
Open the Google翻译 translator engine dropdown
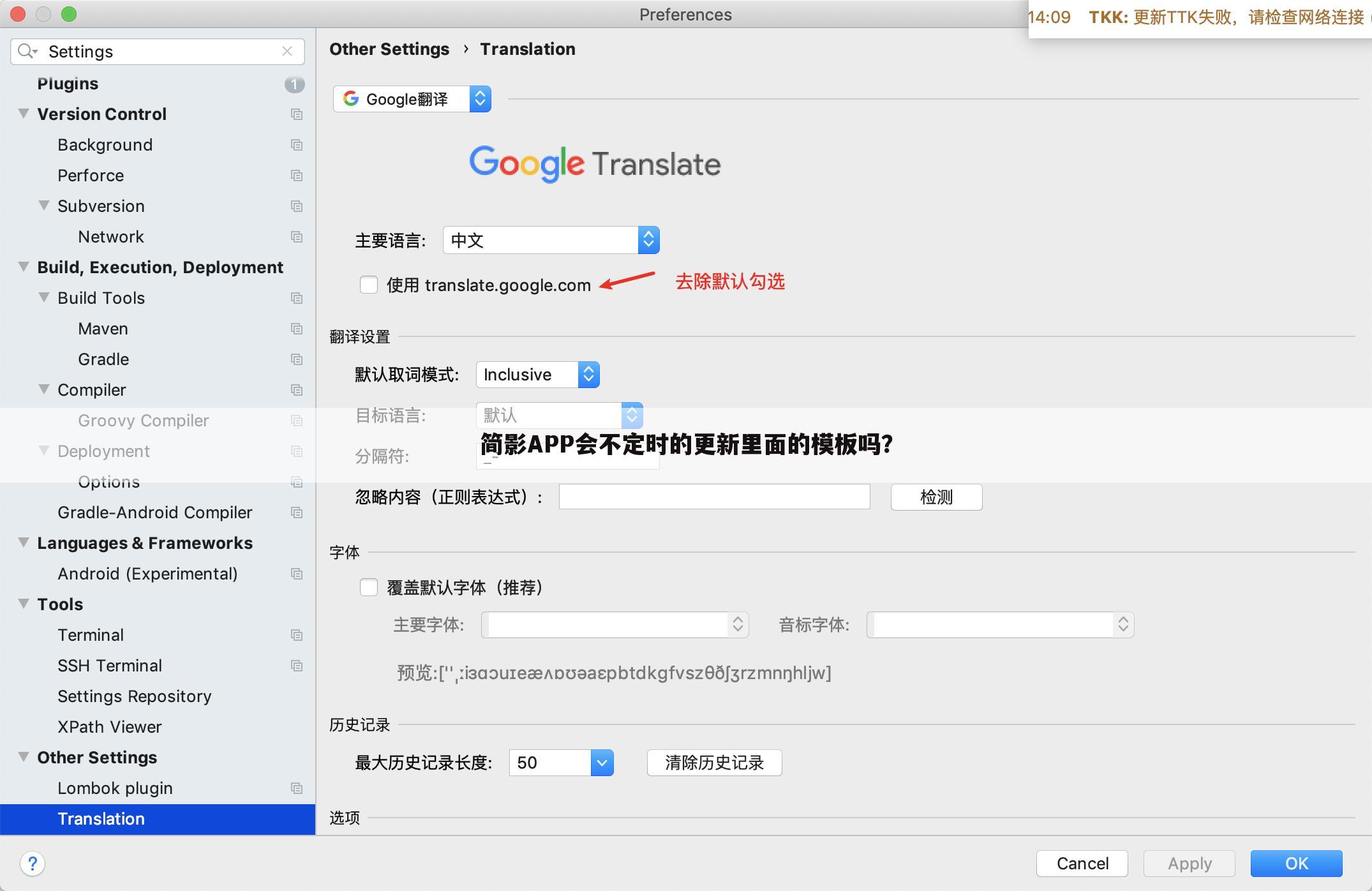[x=412, y=99]
